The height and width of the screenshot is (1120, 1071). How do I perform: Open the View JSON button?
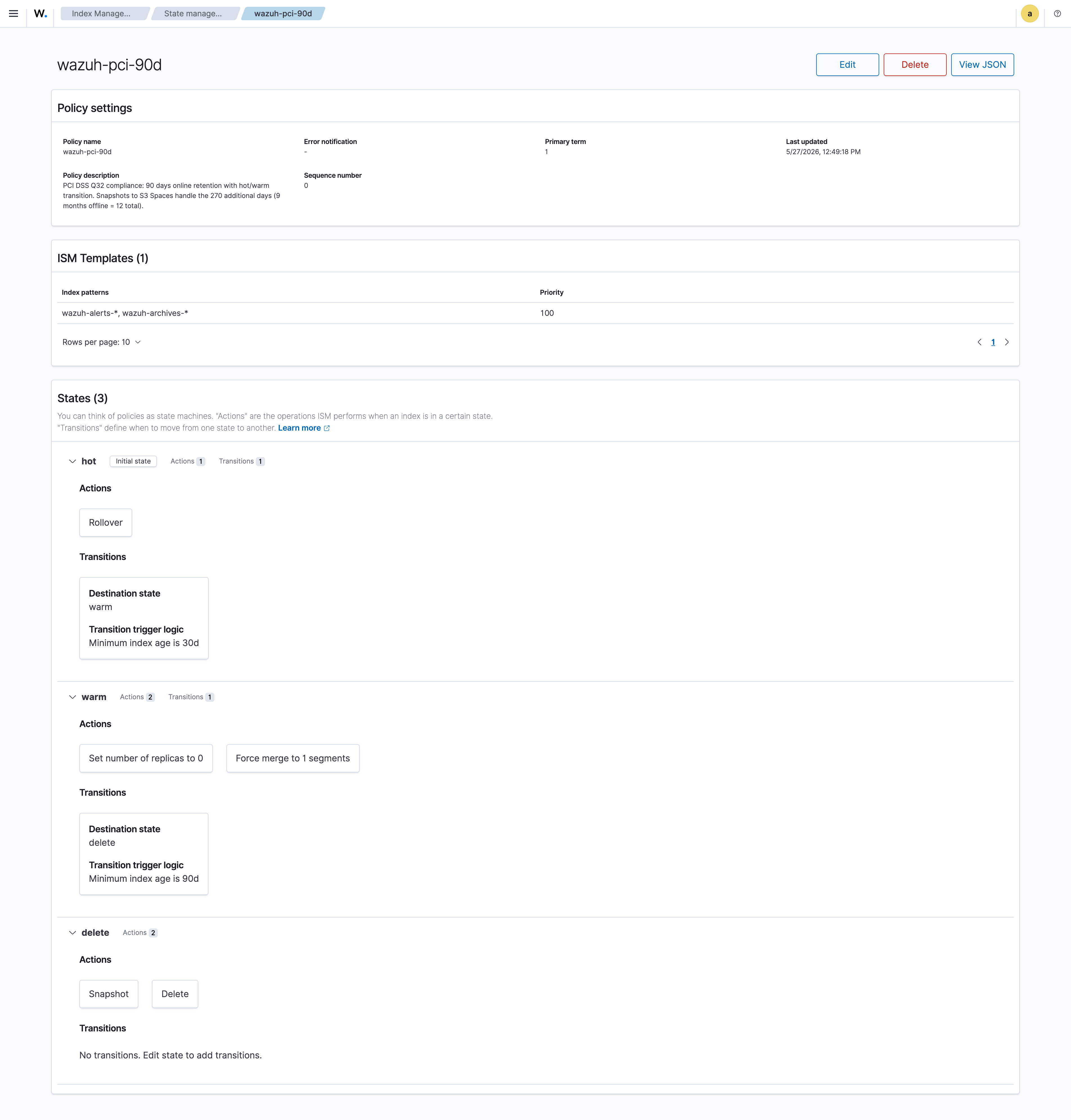pos(982,64)
